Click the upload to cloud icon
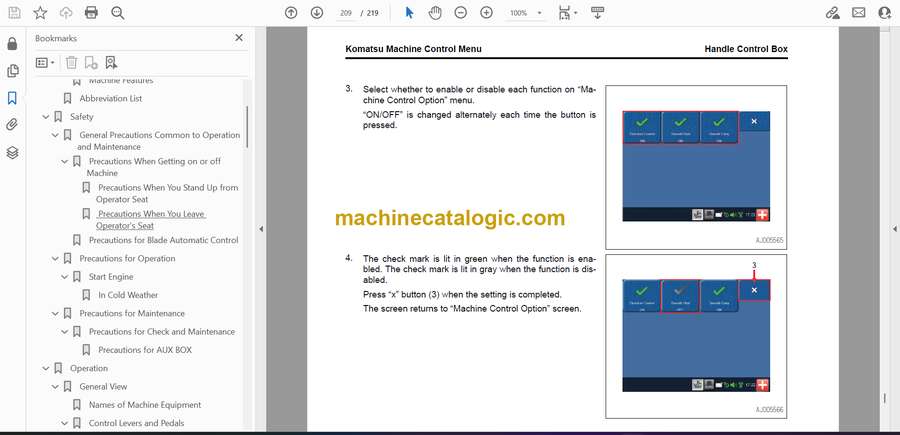The height and width of the screenshot is (435, 900). coord(66,13)
